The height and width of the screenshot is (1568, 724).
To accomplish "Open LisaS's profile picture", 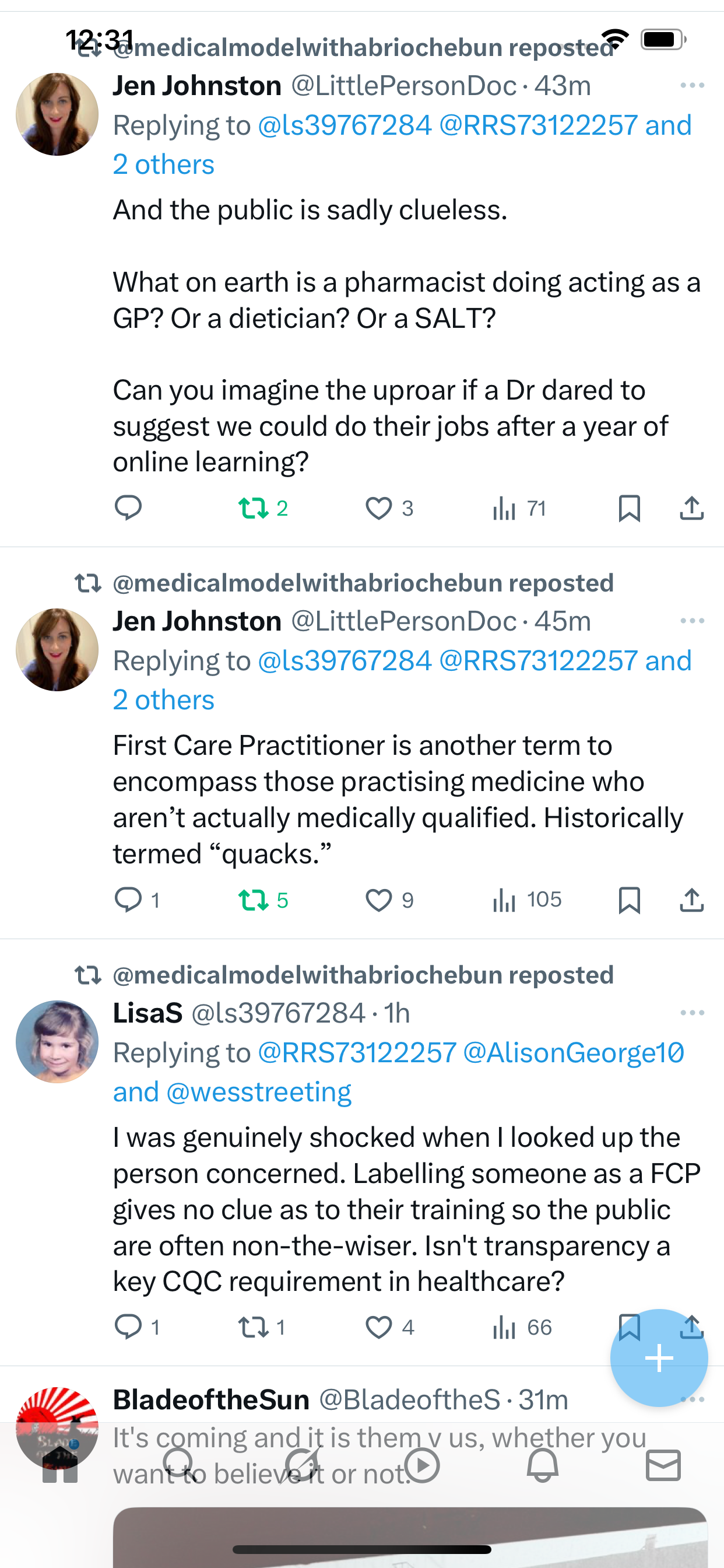I will (57, 1041).
